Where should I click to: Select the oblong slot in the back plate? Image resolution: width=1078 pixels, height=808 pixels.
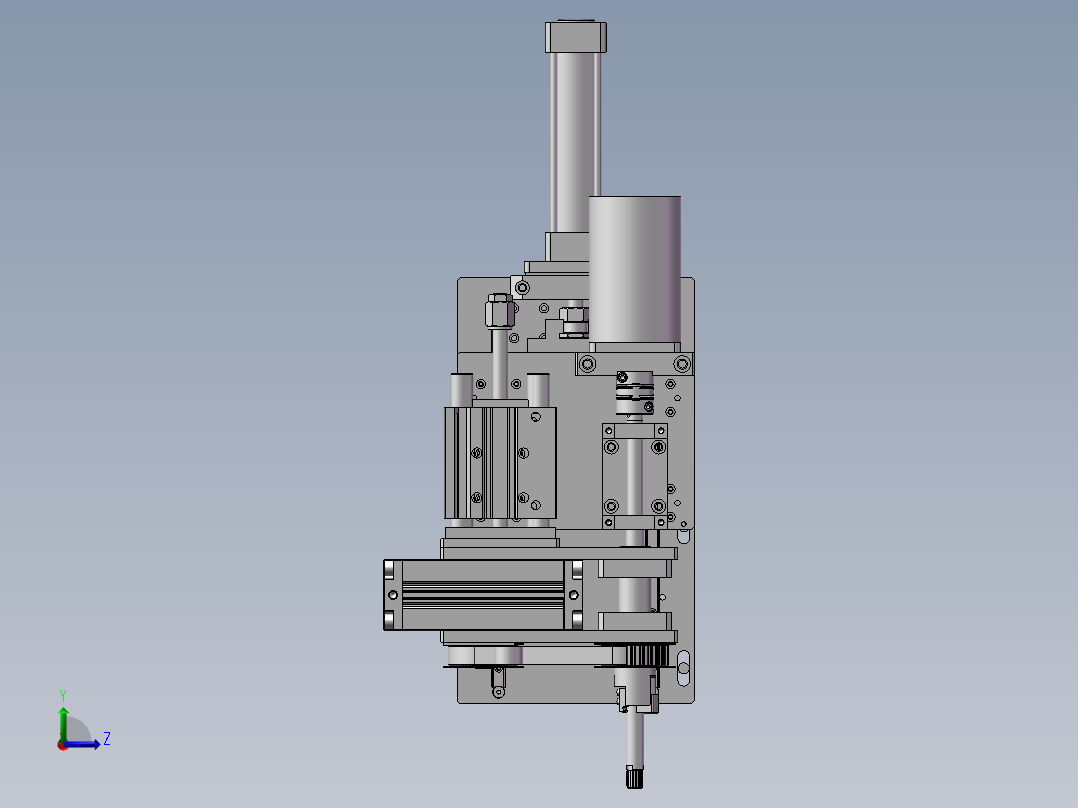tap(683, 667)
